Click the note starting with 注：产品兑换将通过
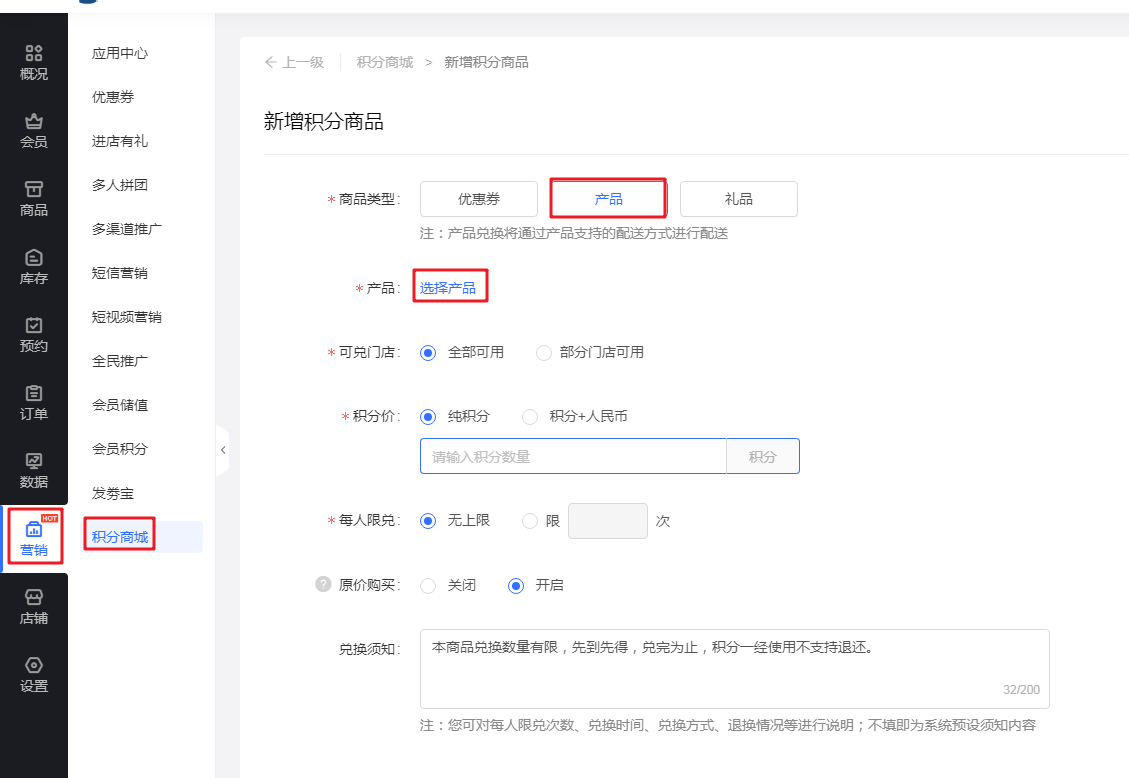 click(x=574, y=233)
